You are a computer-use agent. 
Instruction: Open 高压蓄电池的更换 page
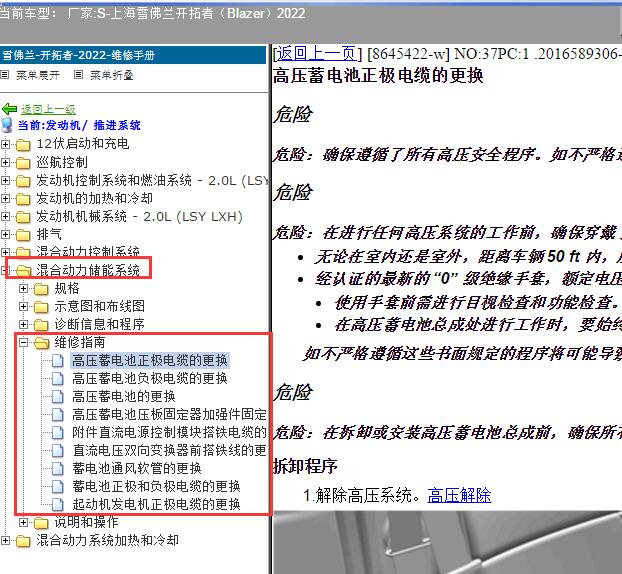point(124,397)
